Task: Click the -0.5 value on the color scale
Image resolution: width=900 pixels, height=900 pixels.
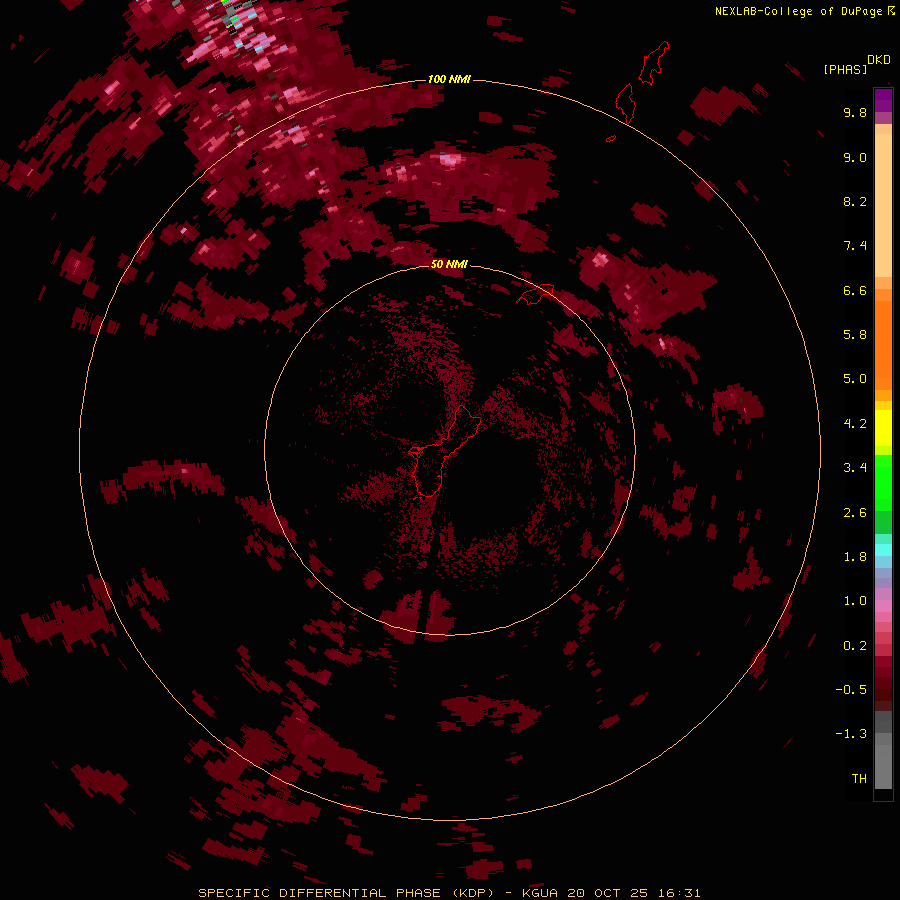Action: pos(851,690)
